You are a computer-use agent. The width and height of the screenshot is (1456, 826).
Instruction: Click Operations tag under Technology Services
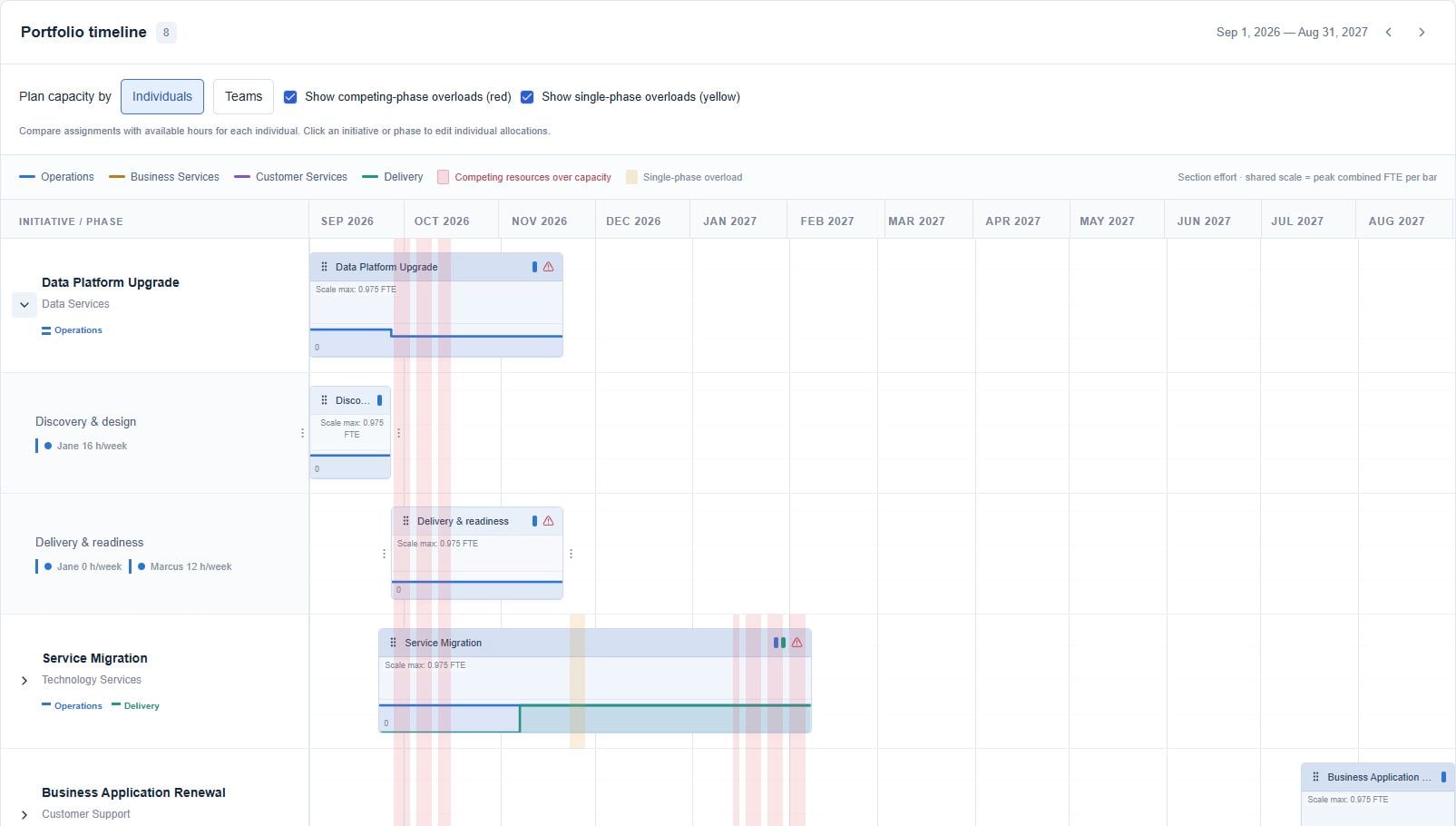(72, 706)
